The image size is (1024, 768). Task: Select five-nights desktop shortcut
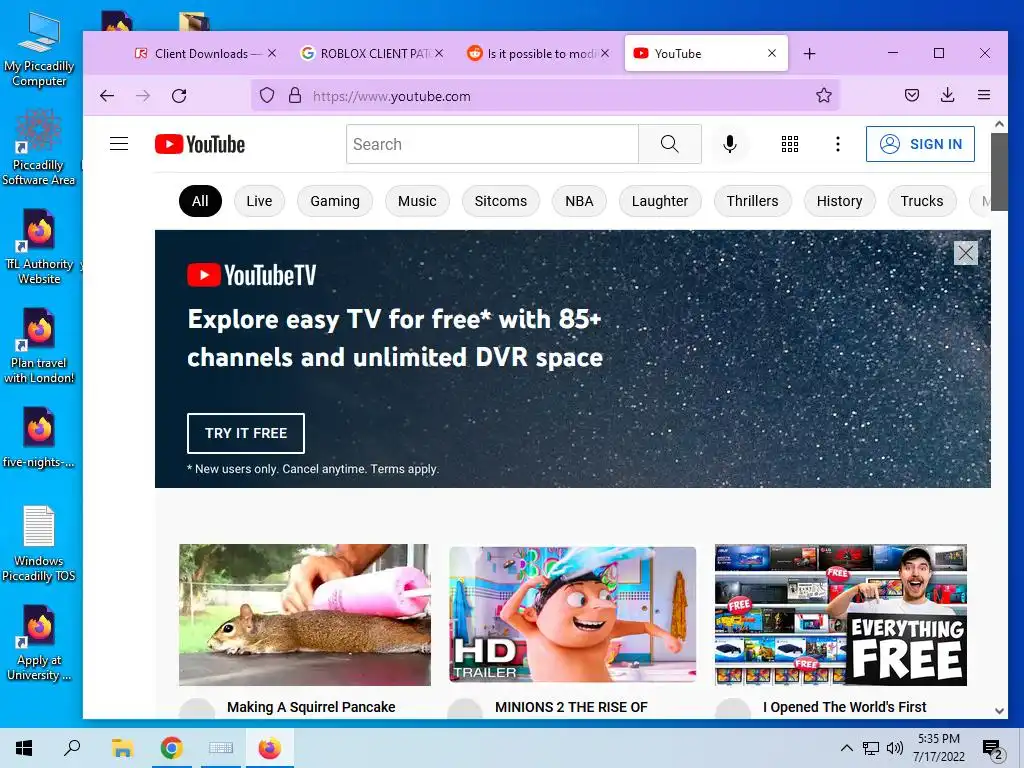point(39,438)
